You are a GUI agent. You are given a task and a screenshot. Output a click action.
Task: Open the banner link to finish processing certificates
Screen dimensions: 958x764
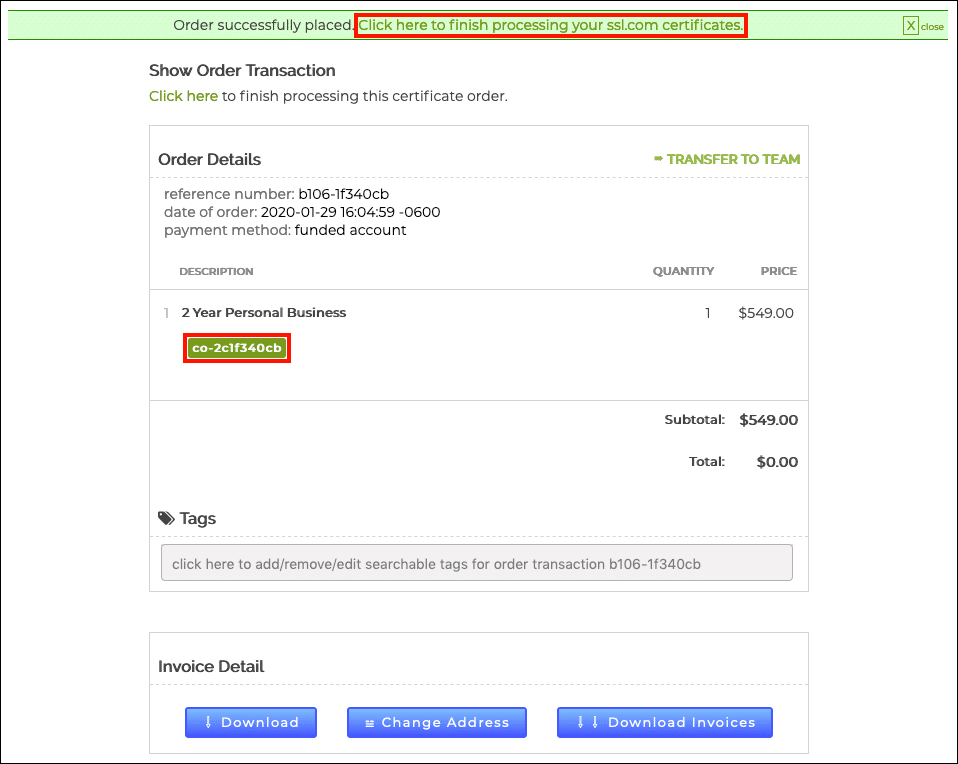coord(550,25)
